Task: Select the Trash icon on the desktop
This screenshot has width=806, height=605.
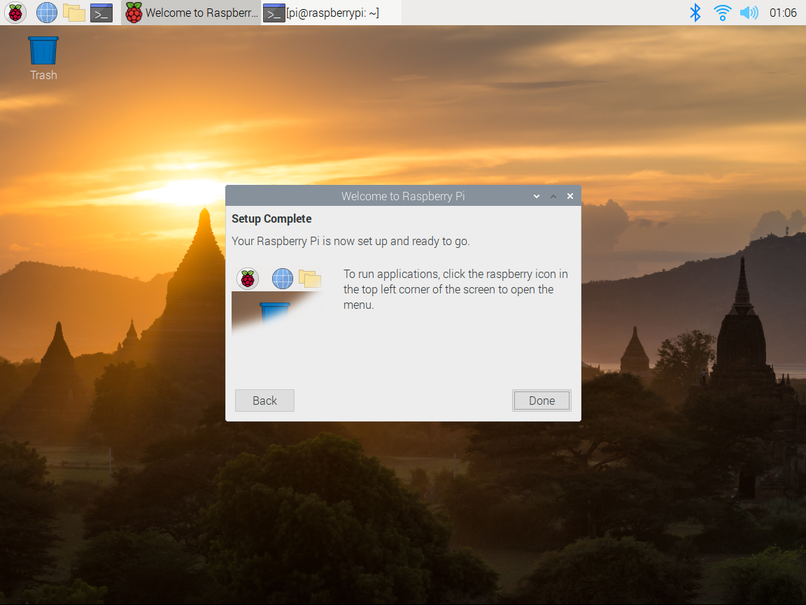Action: (43, 58)
